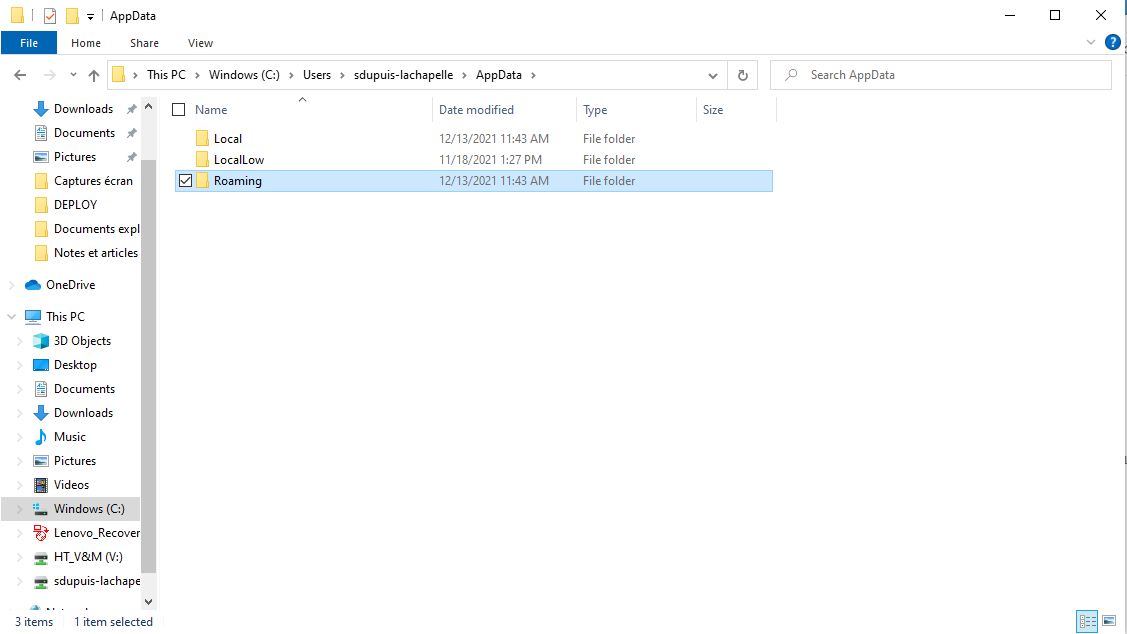Open the recent locations dropdown arrow
Viewport: 1127px width, 634px height.
pos(73,75)
